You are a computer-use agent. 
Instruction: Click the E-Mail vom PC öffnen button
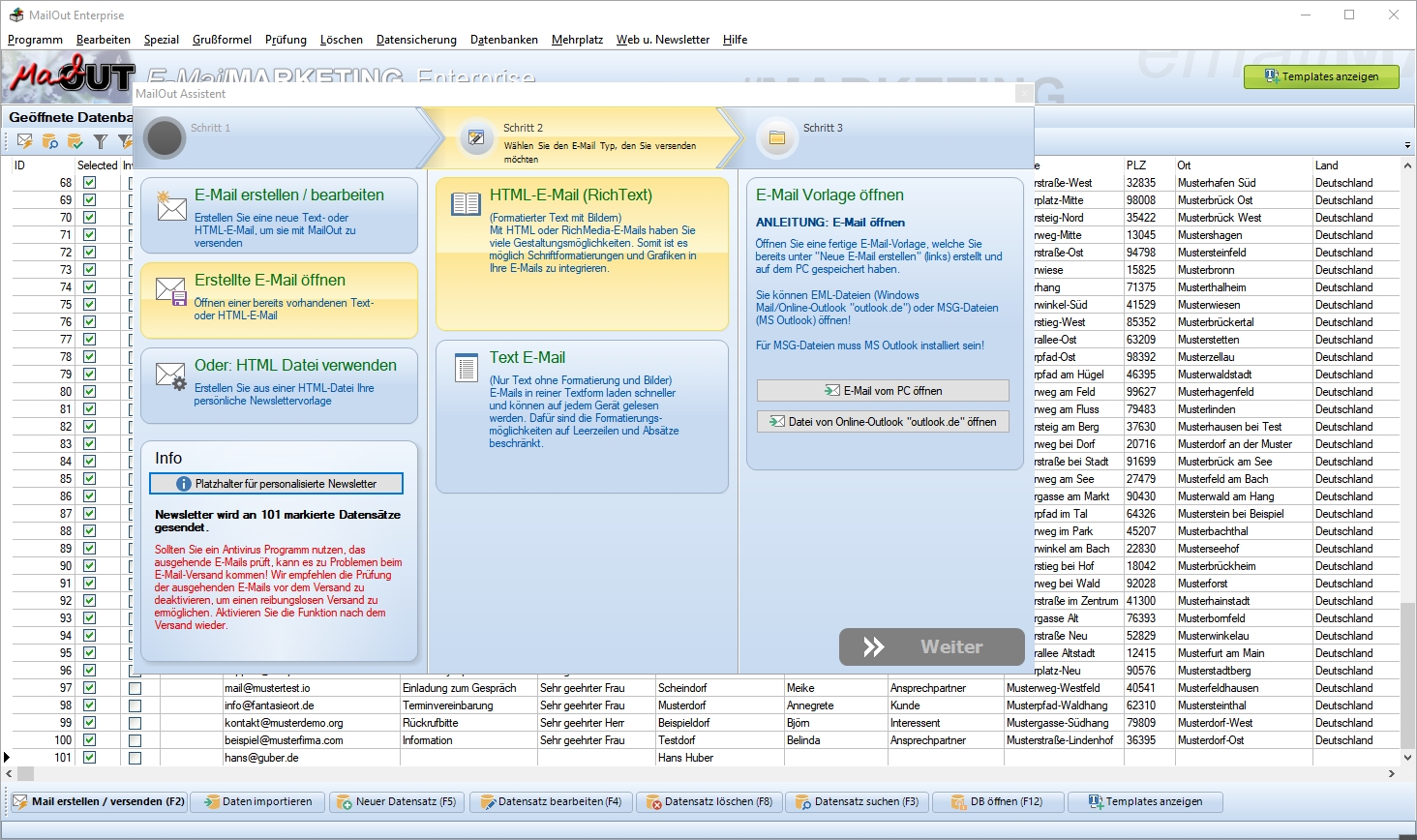(x=883, y=391)
